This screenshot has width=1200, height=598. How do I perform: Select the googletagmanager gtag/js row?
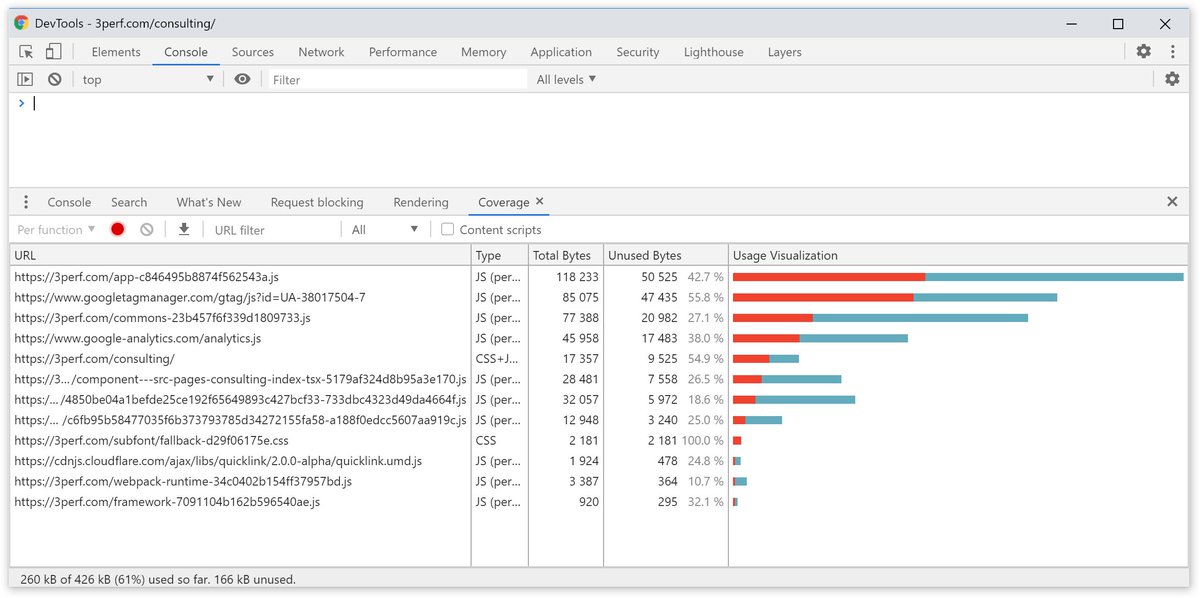(x=599, y=297)
